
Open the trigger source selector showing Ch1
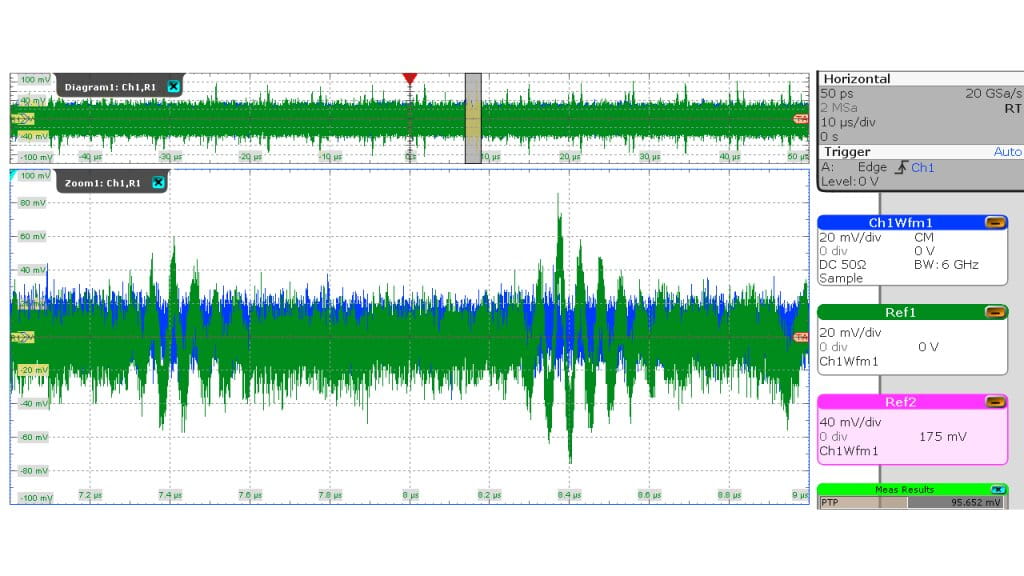(920, 167)
